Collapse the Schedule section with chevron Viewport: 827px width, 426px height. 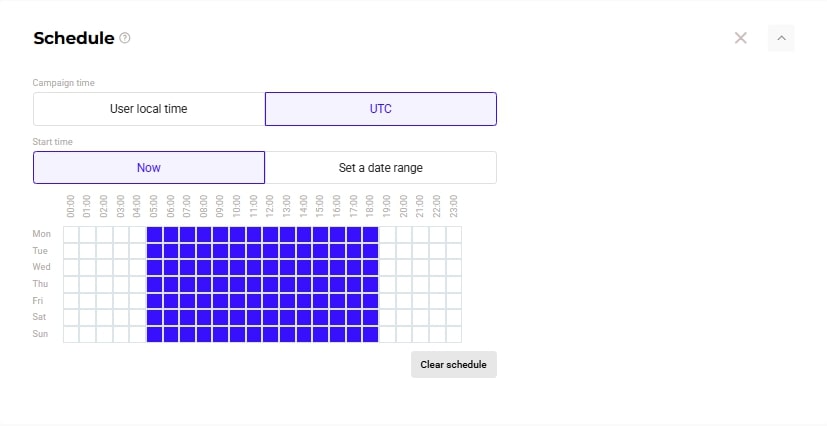[x=781, y=38]
